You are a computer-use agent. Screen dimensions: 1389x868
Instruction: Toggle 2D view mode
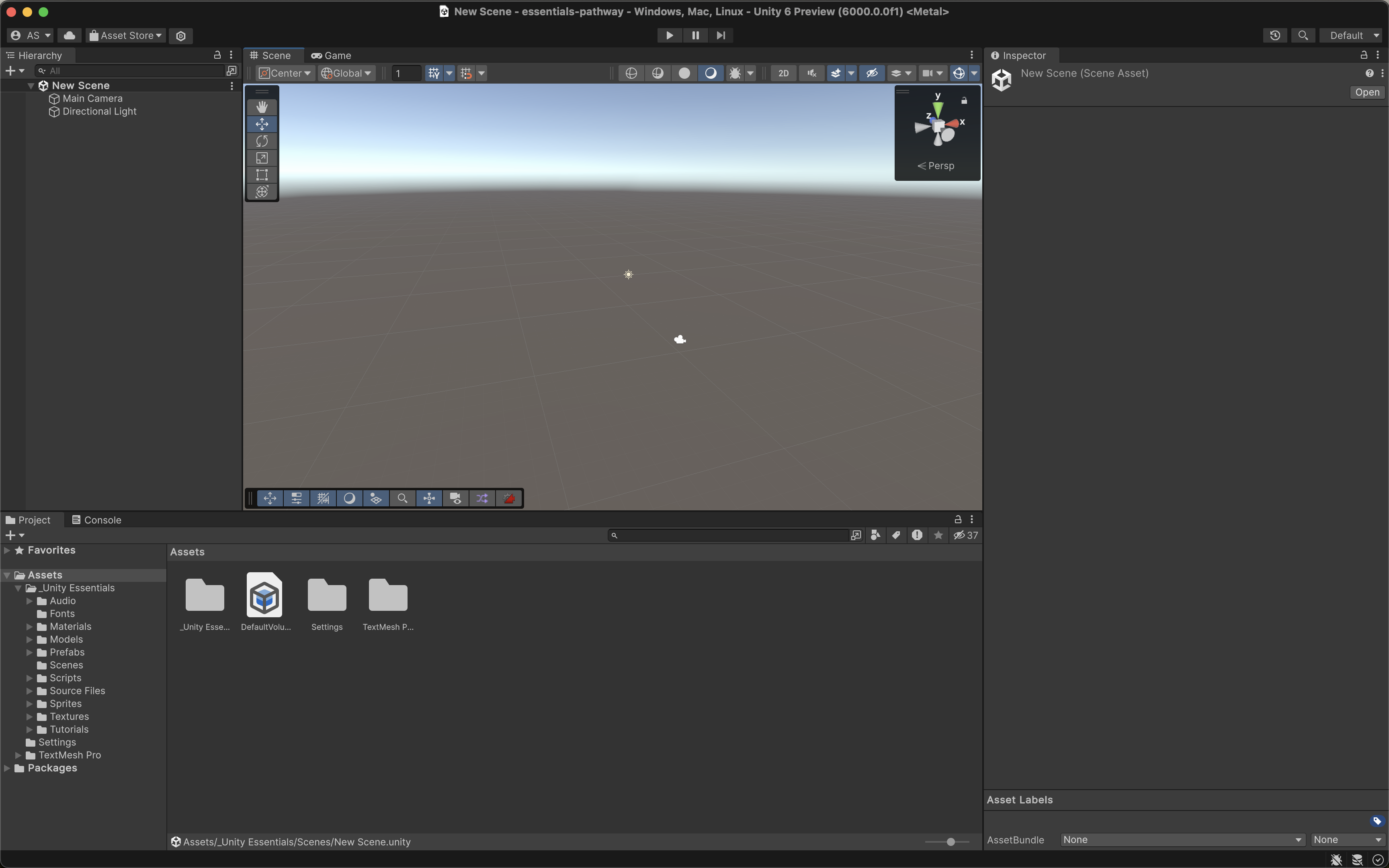tap(783, 73)
